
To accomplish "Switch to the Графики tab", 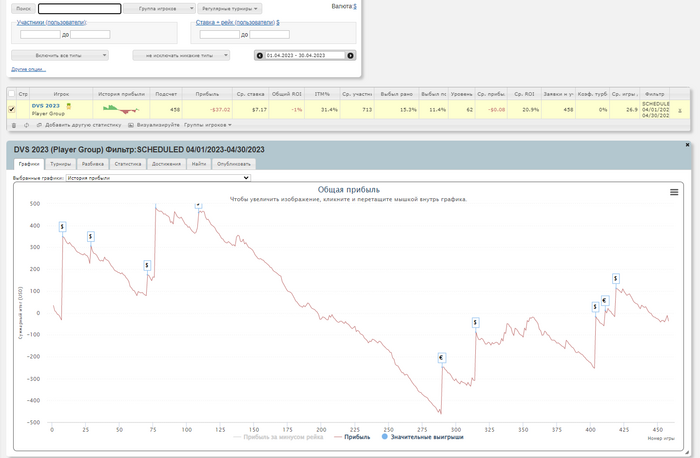I will [x=29, y=164].
